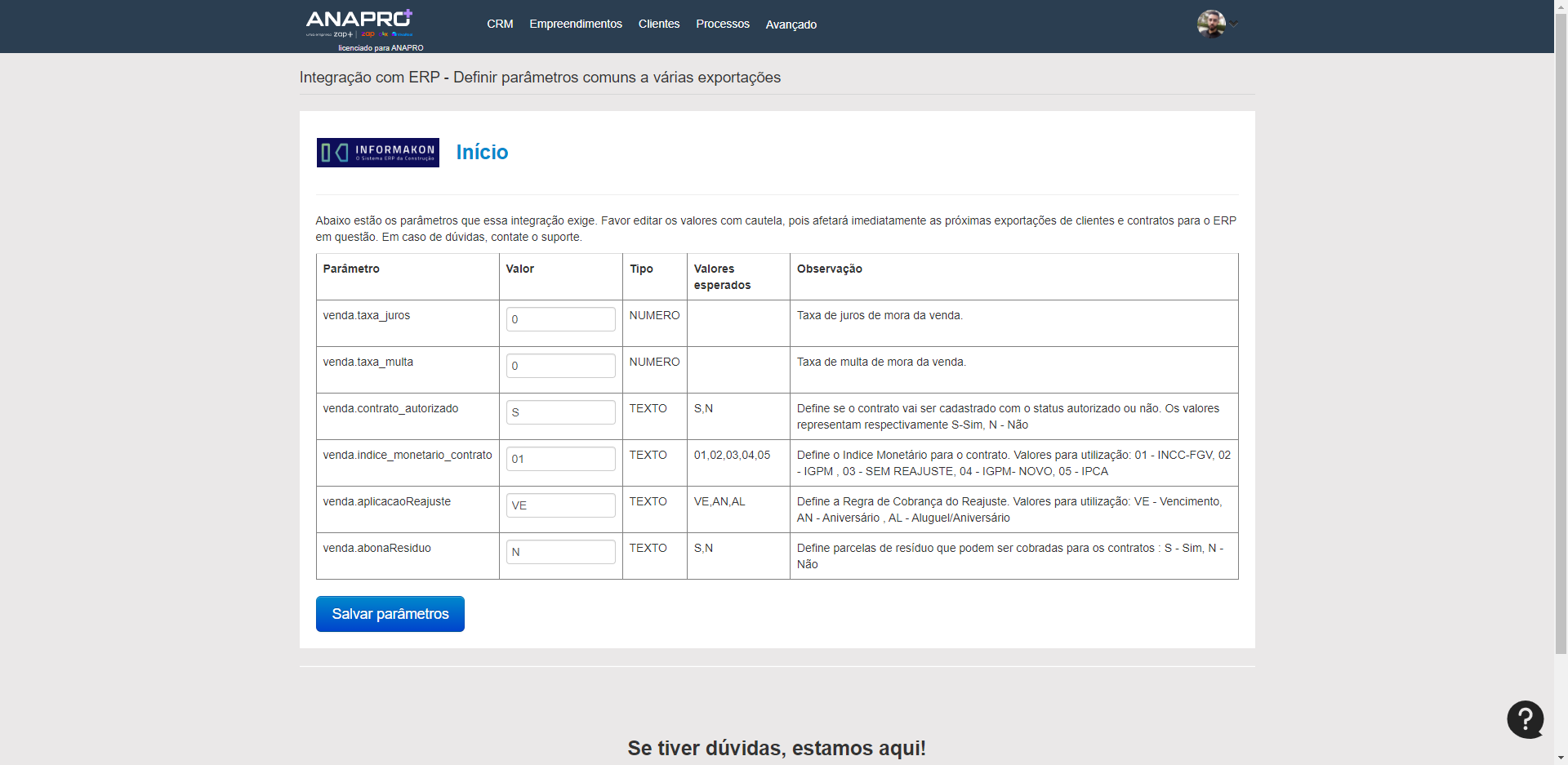Click the Salvar parâmetros button

tap(390, 614)
